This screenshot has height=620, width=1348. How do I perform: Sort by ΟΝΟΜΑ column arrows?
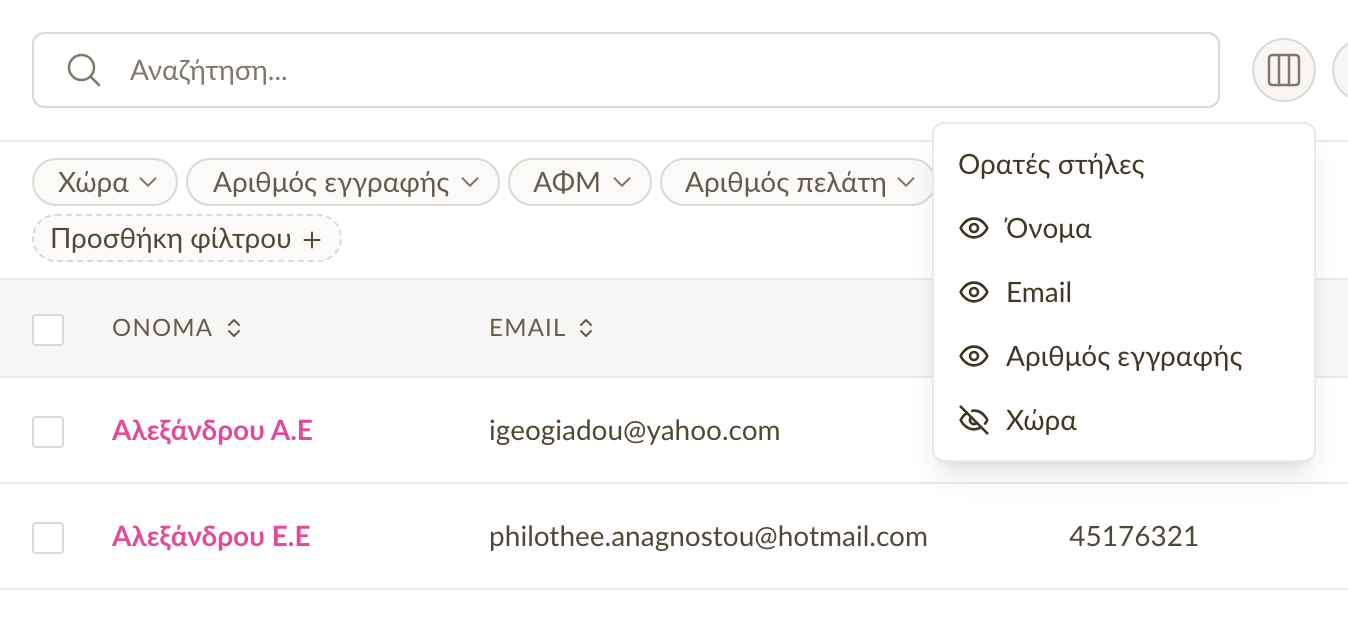click(234, 328)
